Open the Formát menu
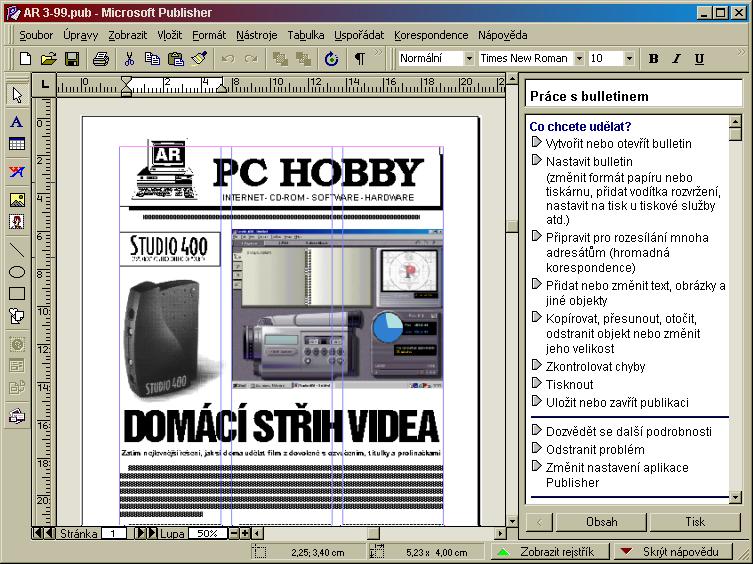 [x=209, y=35]
